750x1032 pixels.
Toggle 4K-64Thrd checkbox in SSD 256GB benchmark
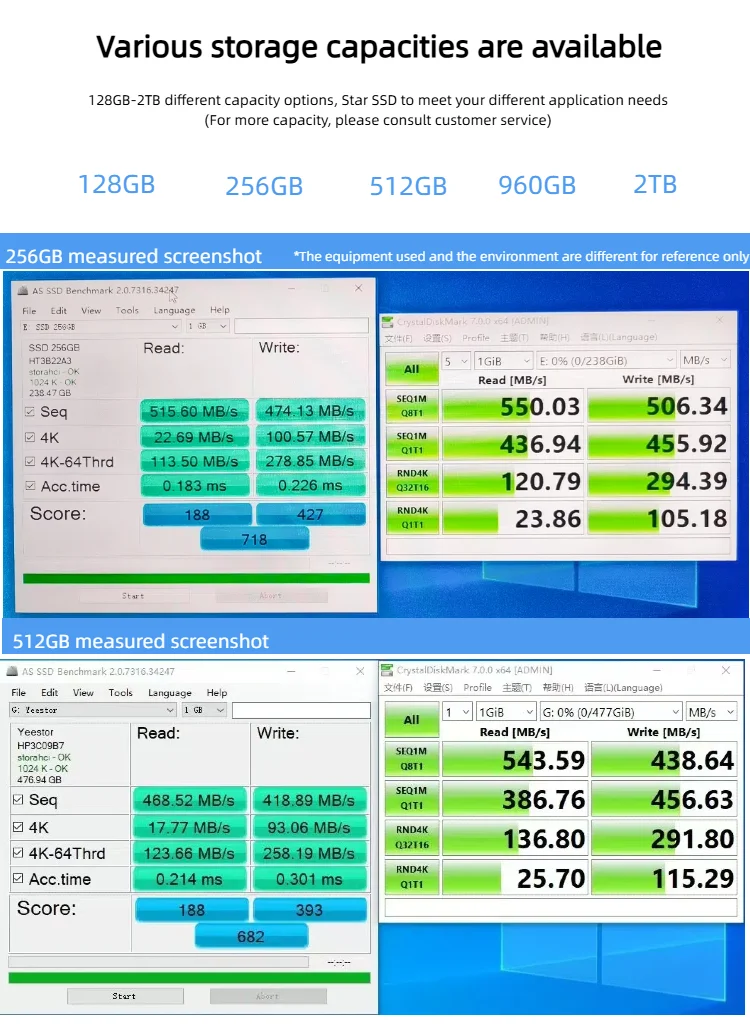pos(30,461)
